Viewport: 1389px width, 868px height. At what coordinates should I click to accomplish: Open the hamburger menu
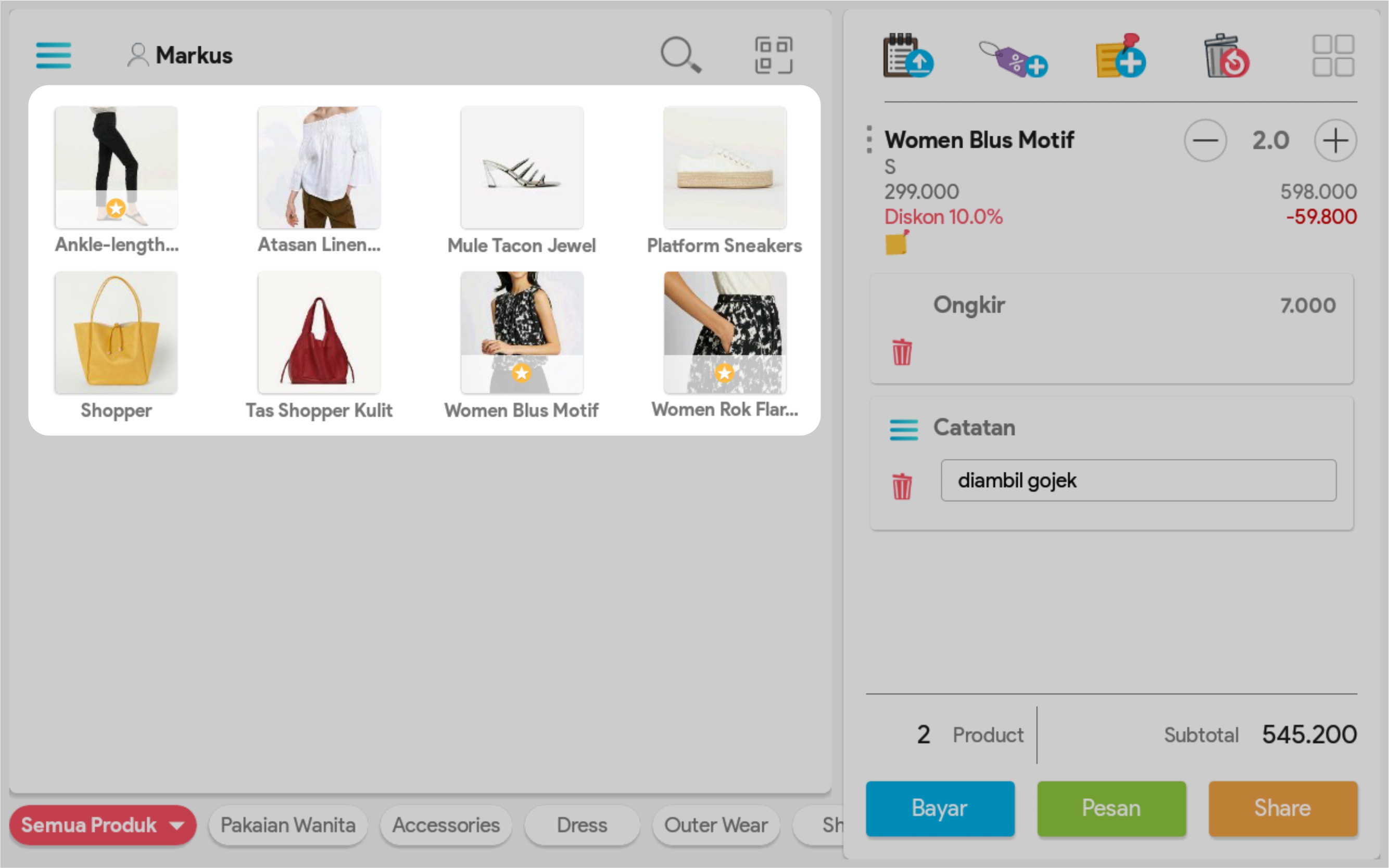coord(54,55)
